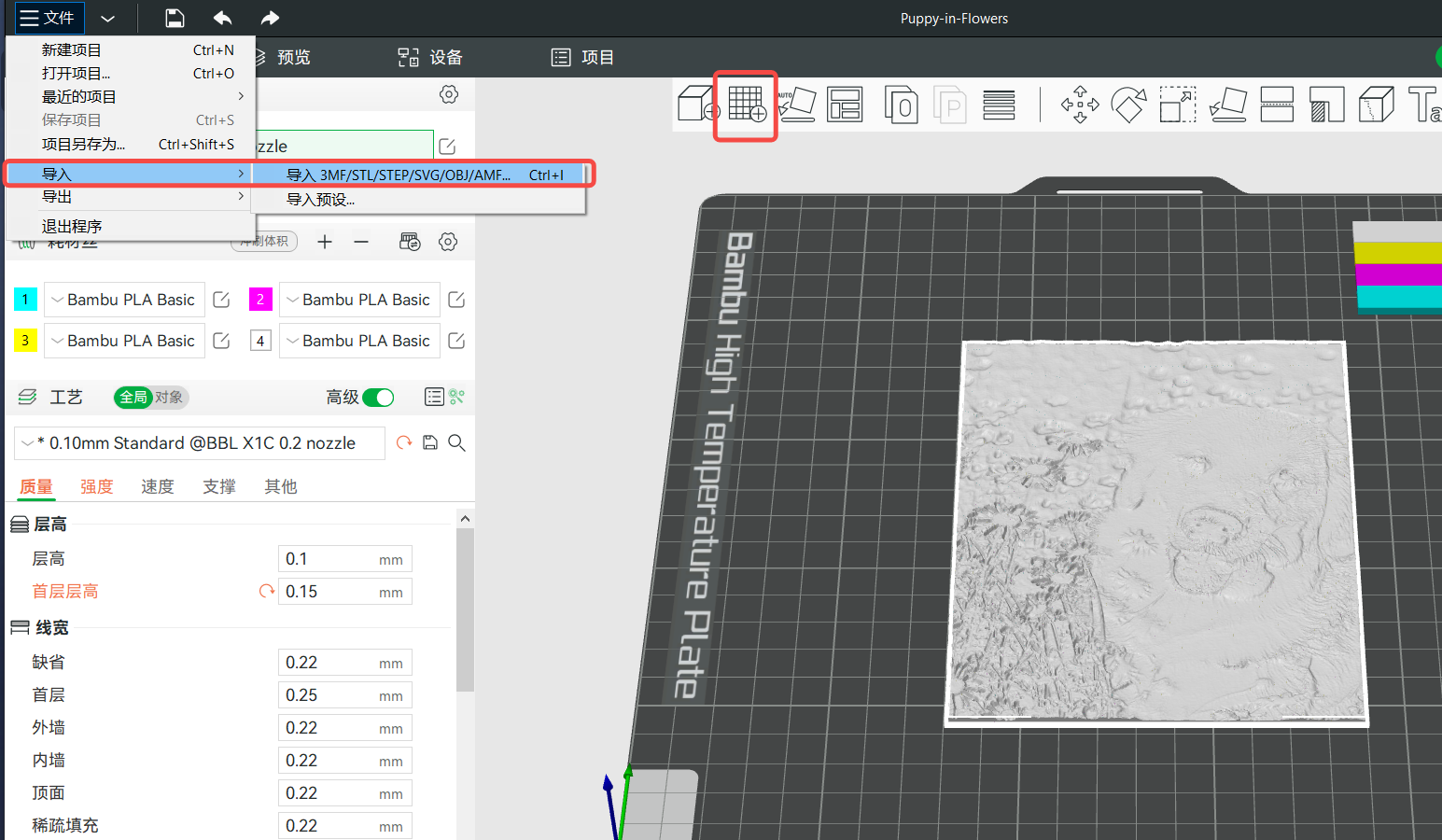The height and width of the screenshot is (840, 1442).
Task: Select the Seam painting cube icon
Action: pos(1376,104)
